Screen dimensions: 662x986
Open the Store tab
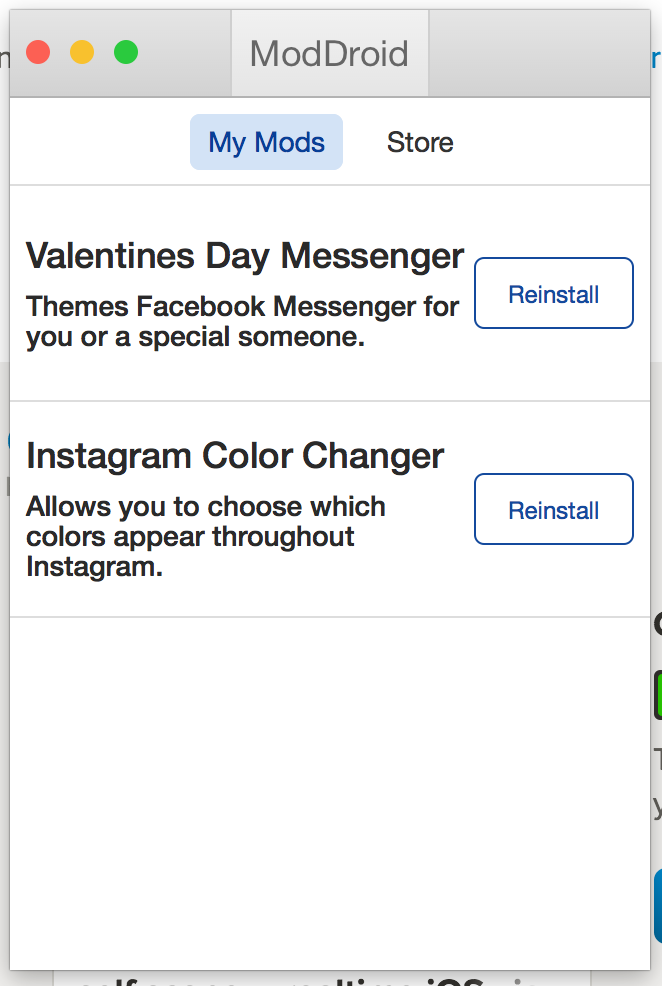(x=420, y=142)
